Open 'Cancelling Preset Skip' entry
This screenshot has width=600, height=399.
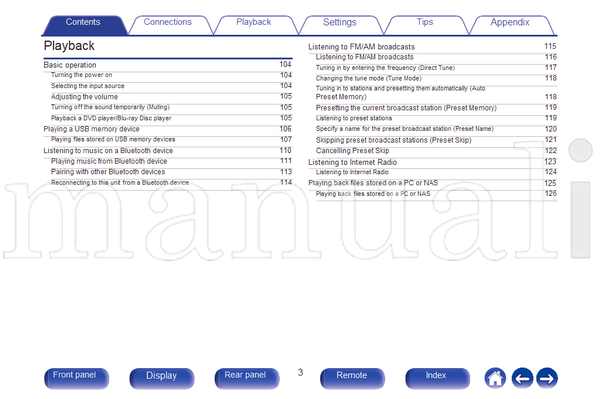coord(436,151)
